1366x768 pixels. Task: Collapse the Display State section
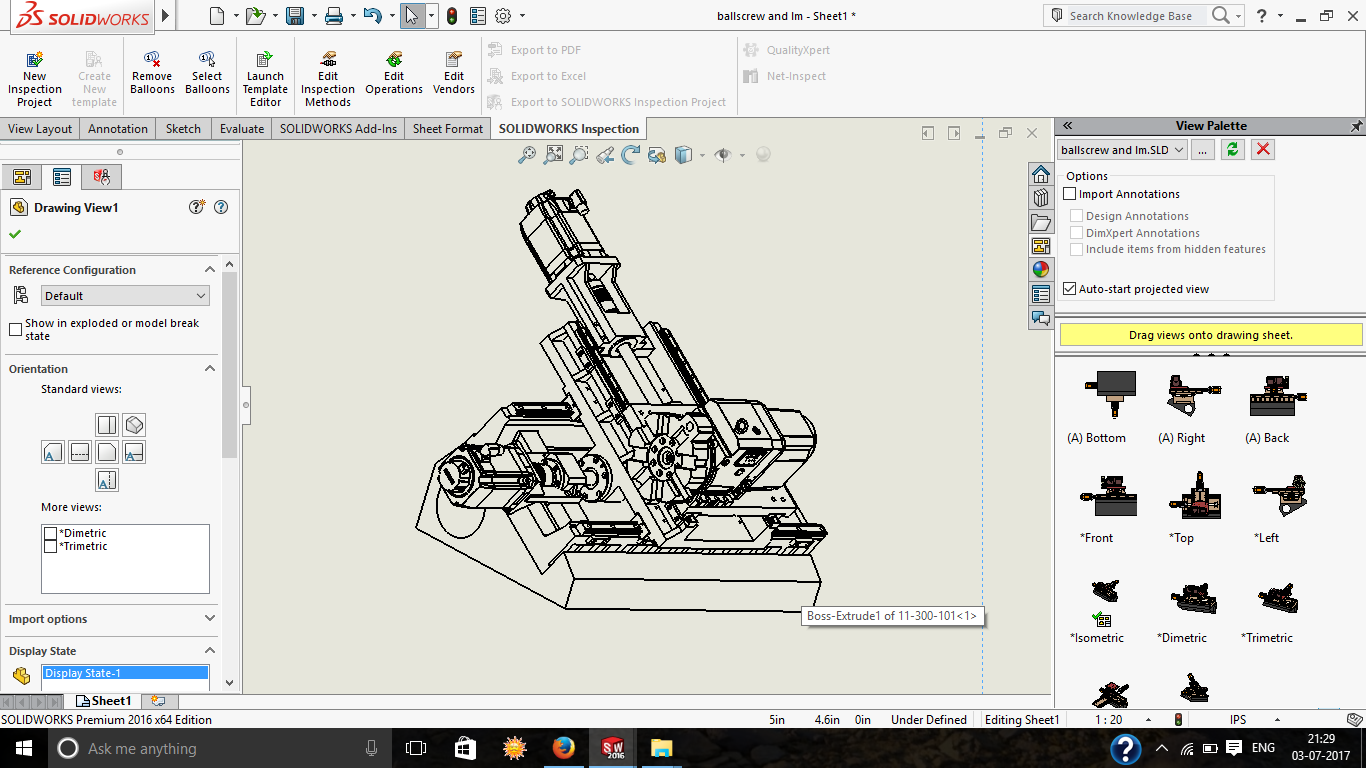tap(209, 651)
